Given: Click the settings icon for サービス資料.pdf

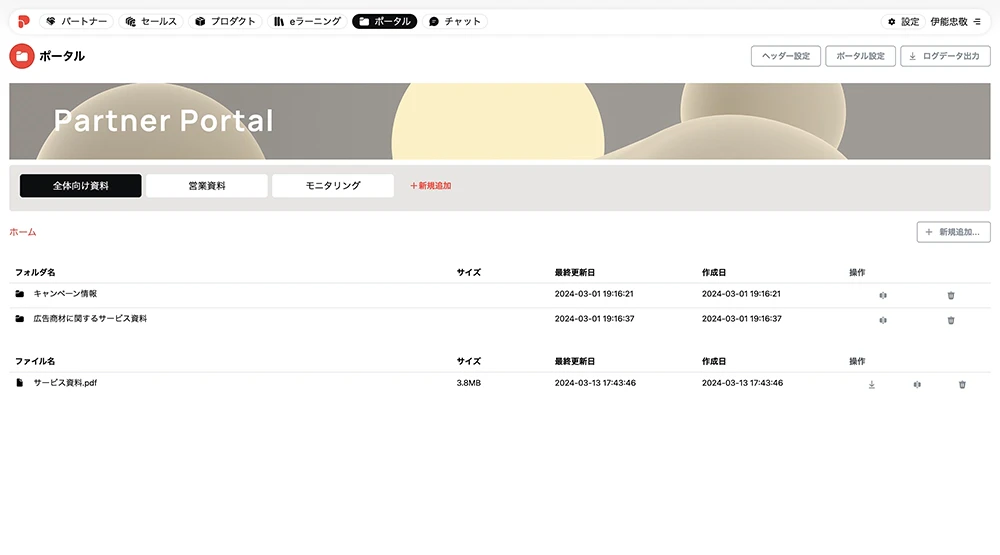Looking at the screenshot, I should point(917,385).
